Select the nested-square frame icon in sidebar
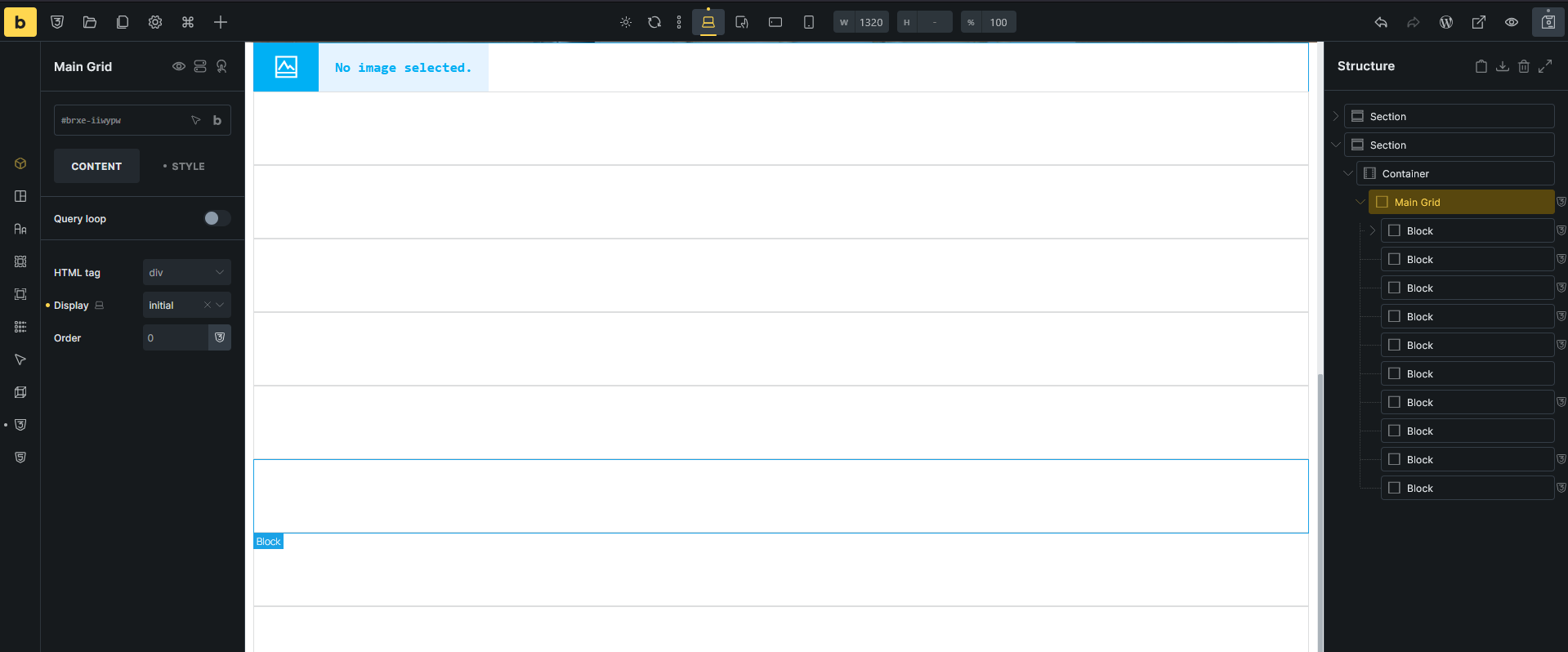 (20, 294)
